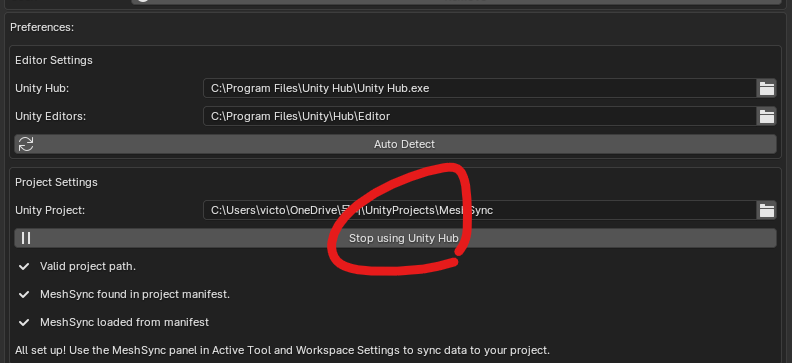Click the 'Valid project path.' status text

point(88,267)
